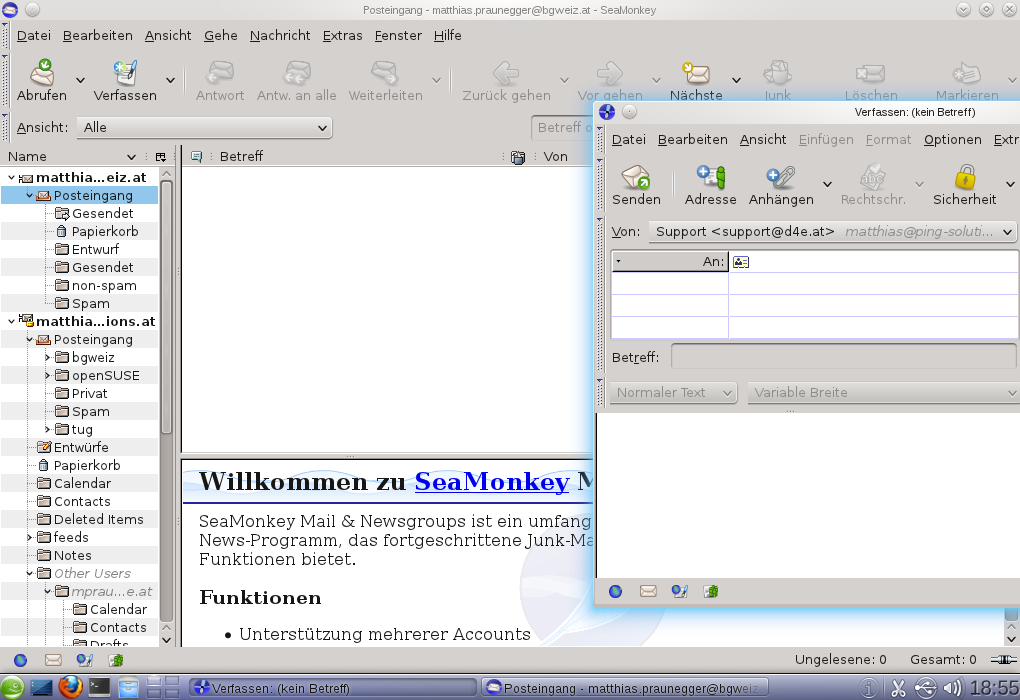Screen dimensions: 1020x700
Task: Open the Nächste dropdown arrow
Action: click(x=736, y=80)
